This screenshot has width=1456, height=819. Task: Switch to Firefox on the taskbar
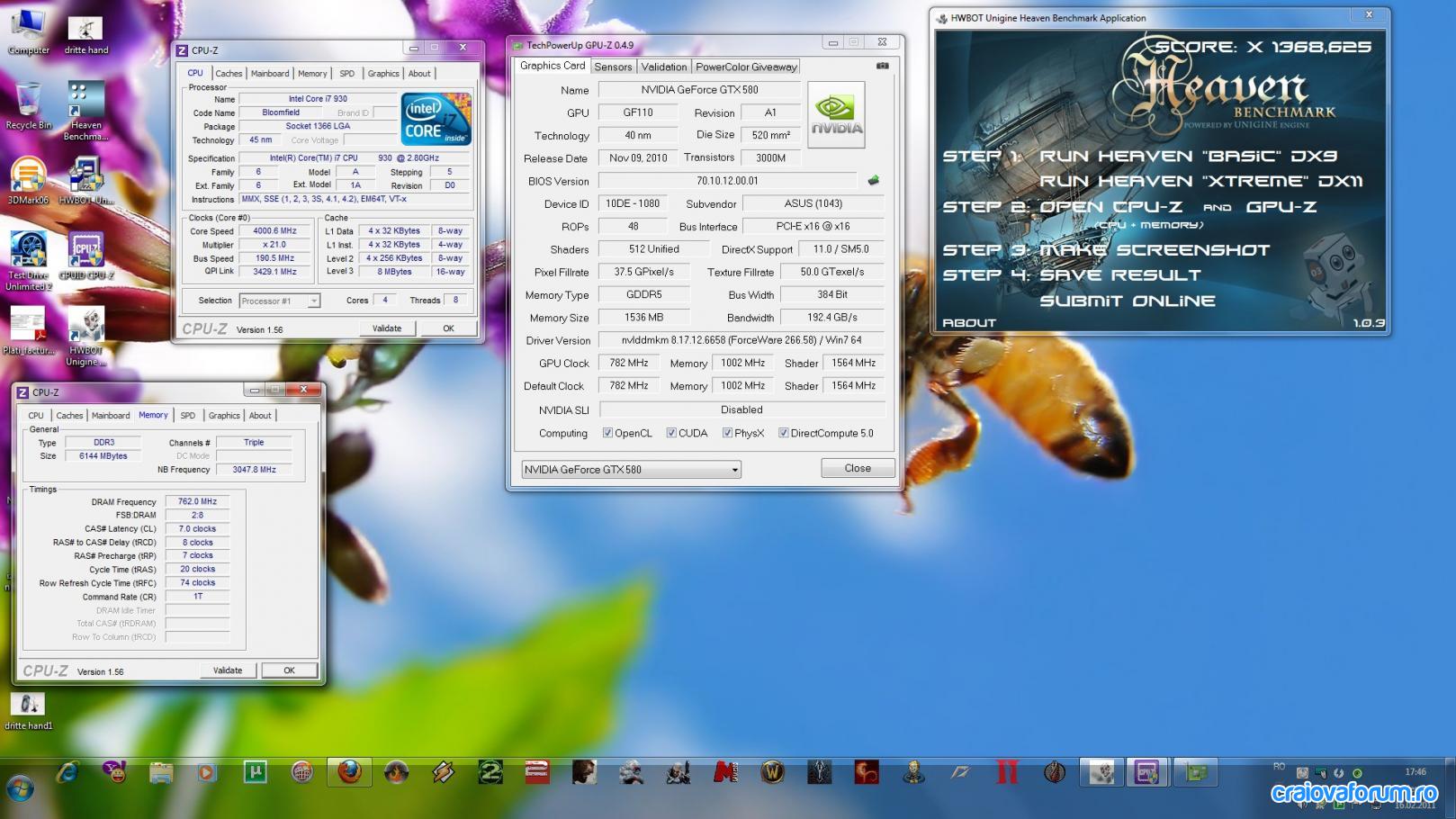349,772
